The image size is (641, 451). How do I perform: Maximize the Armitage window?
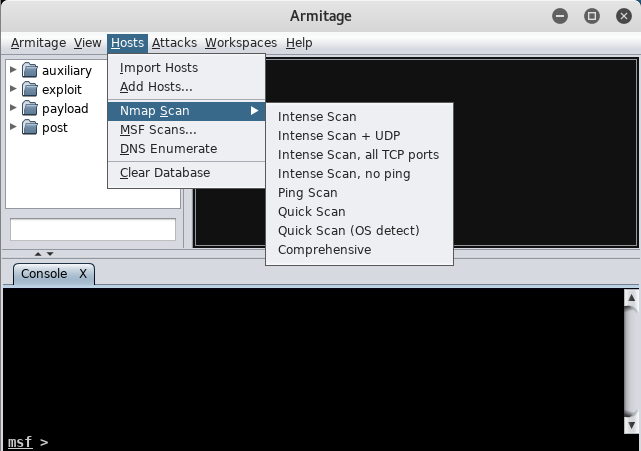pos(592,16)
